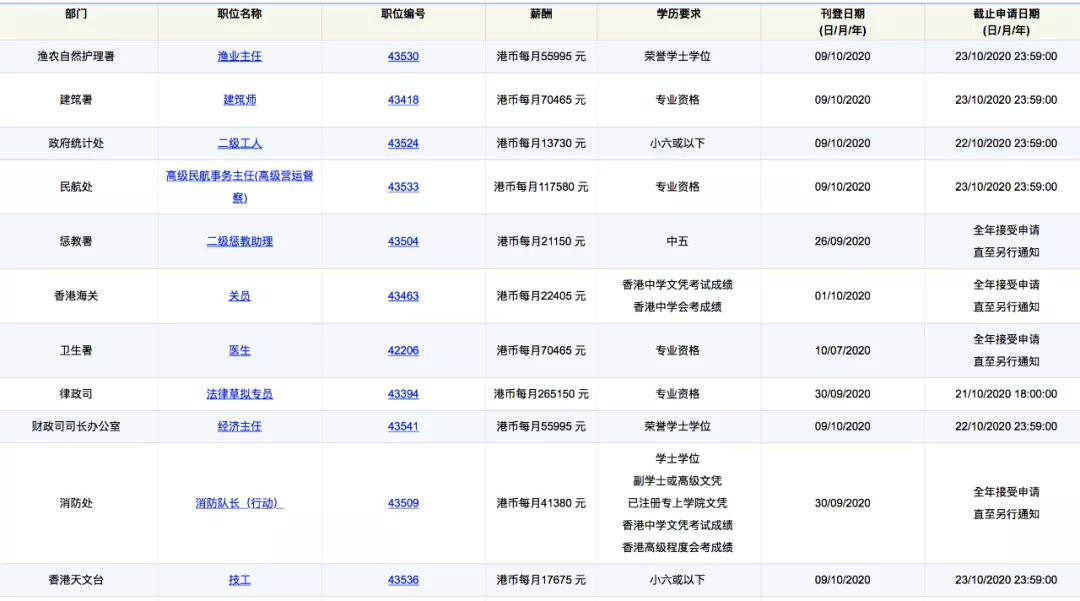Open the 技工 job title link
Viewport: 1080px width, 601px height.
[x=239, y=580]
